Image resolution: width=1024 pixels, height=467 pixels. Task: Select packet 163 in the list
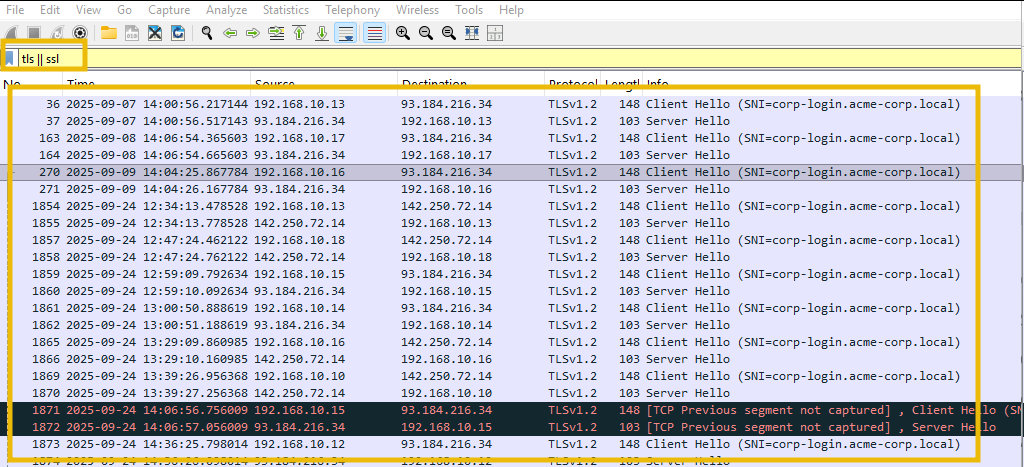[512, 138]
